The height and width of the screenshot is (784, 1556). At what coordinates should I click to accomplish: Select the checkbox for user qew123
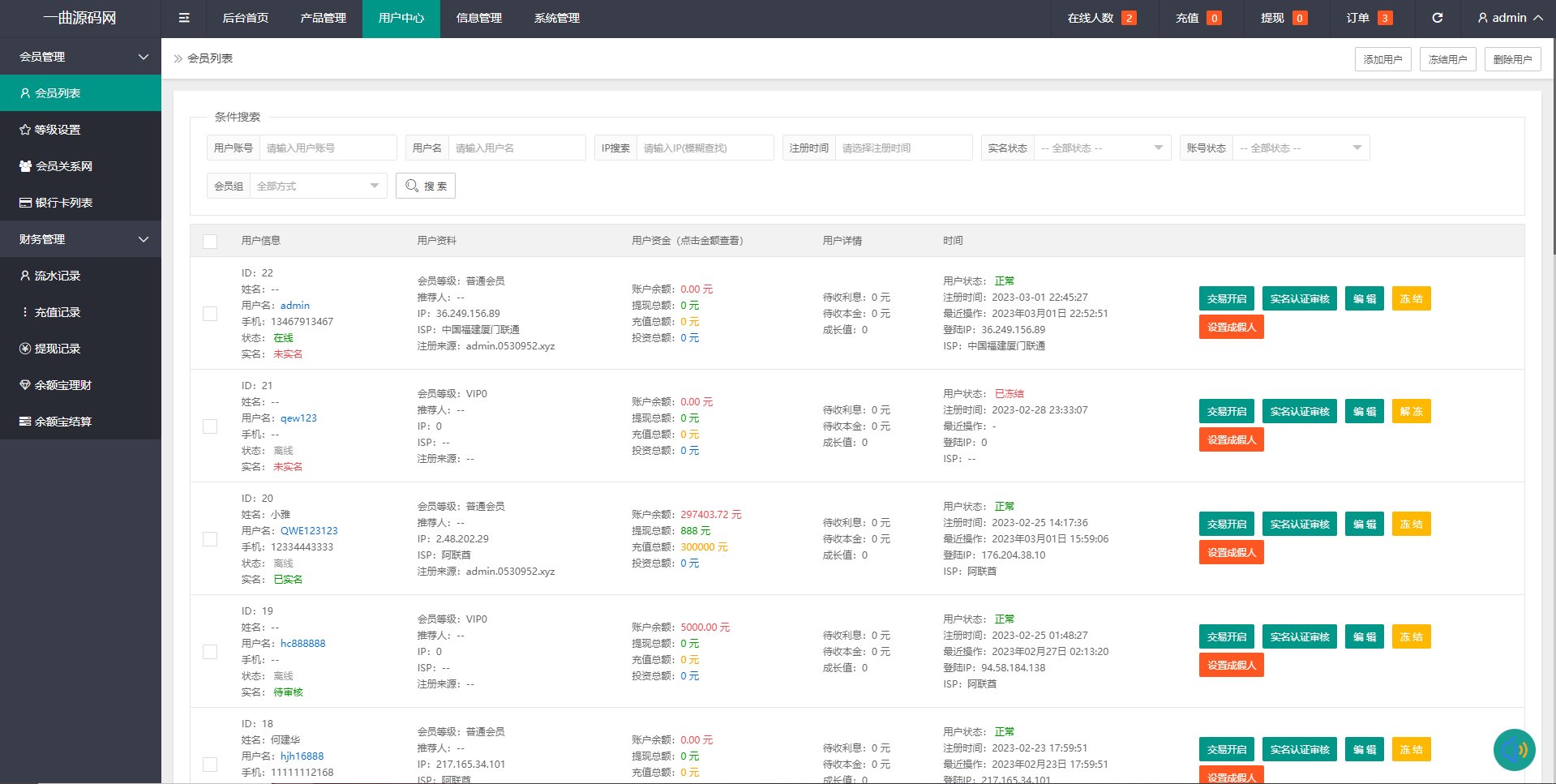pos(210,426)
